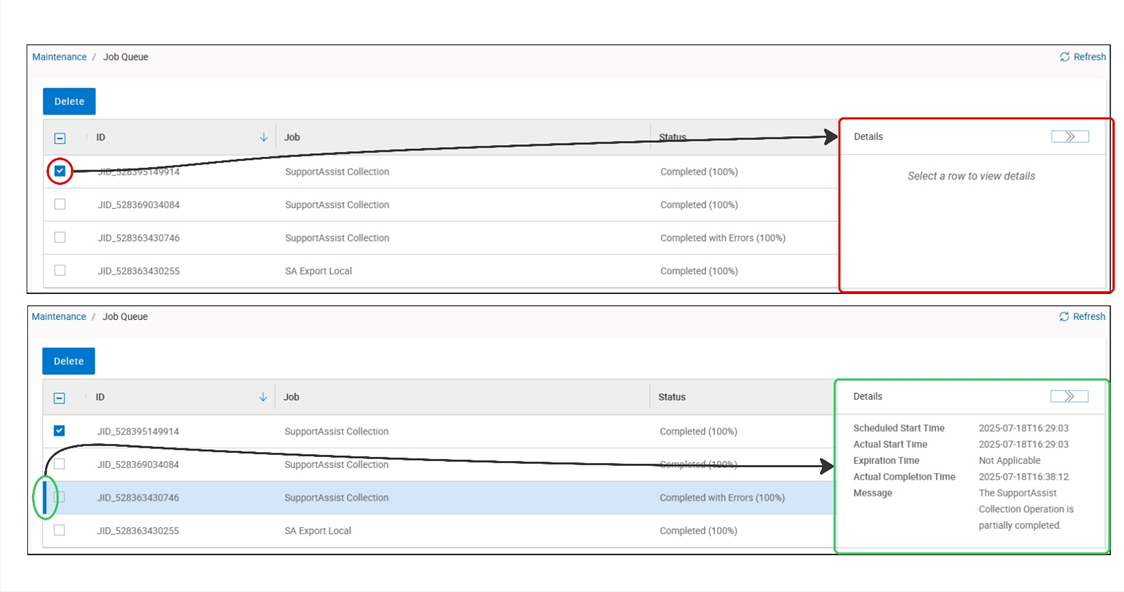Select SA Export Local row in upper table

(x=440, y=271)
